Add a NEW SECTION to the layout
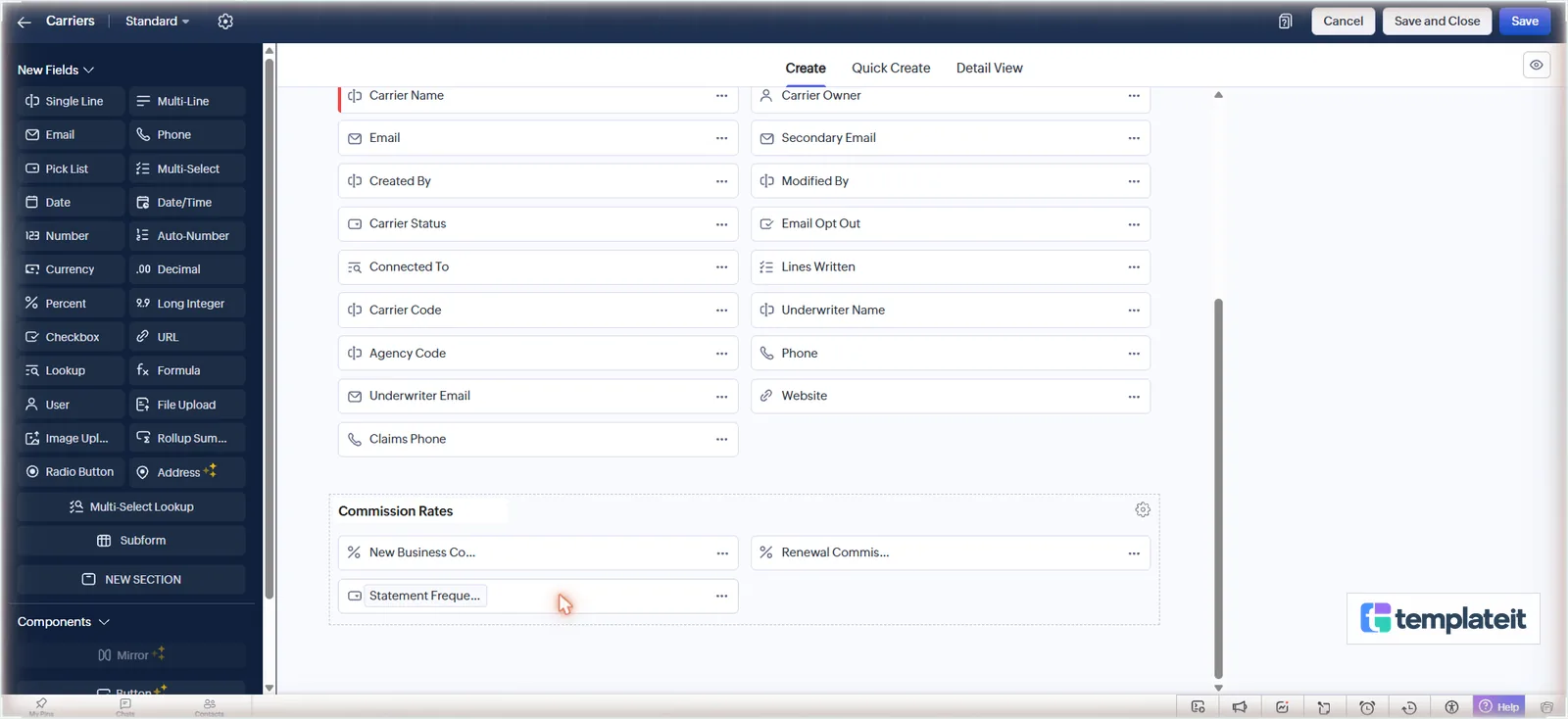 pyautogui.click(x=131, y=579)
